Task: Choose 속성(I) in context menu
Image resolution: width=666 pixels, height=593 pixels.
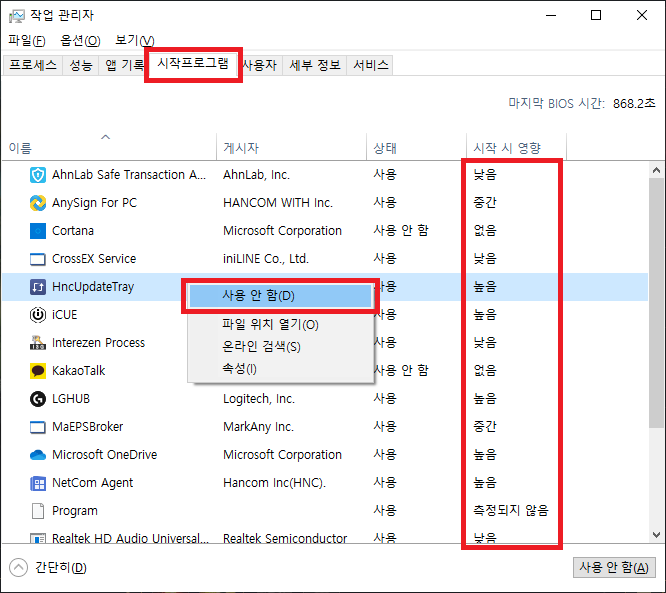Action: (x=280, y=369)
